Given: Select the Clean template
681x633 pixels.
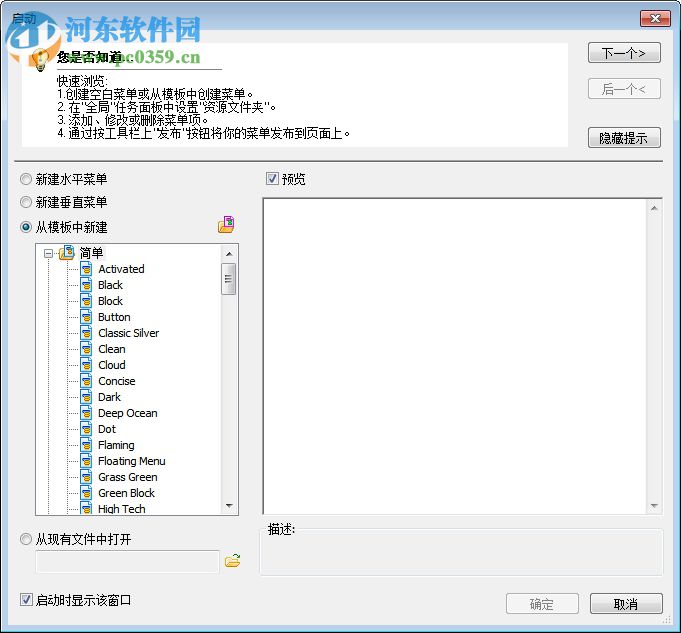Looking at the screenshot, I should [112, 349].
